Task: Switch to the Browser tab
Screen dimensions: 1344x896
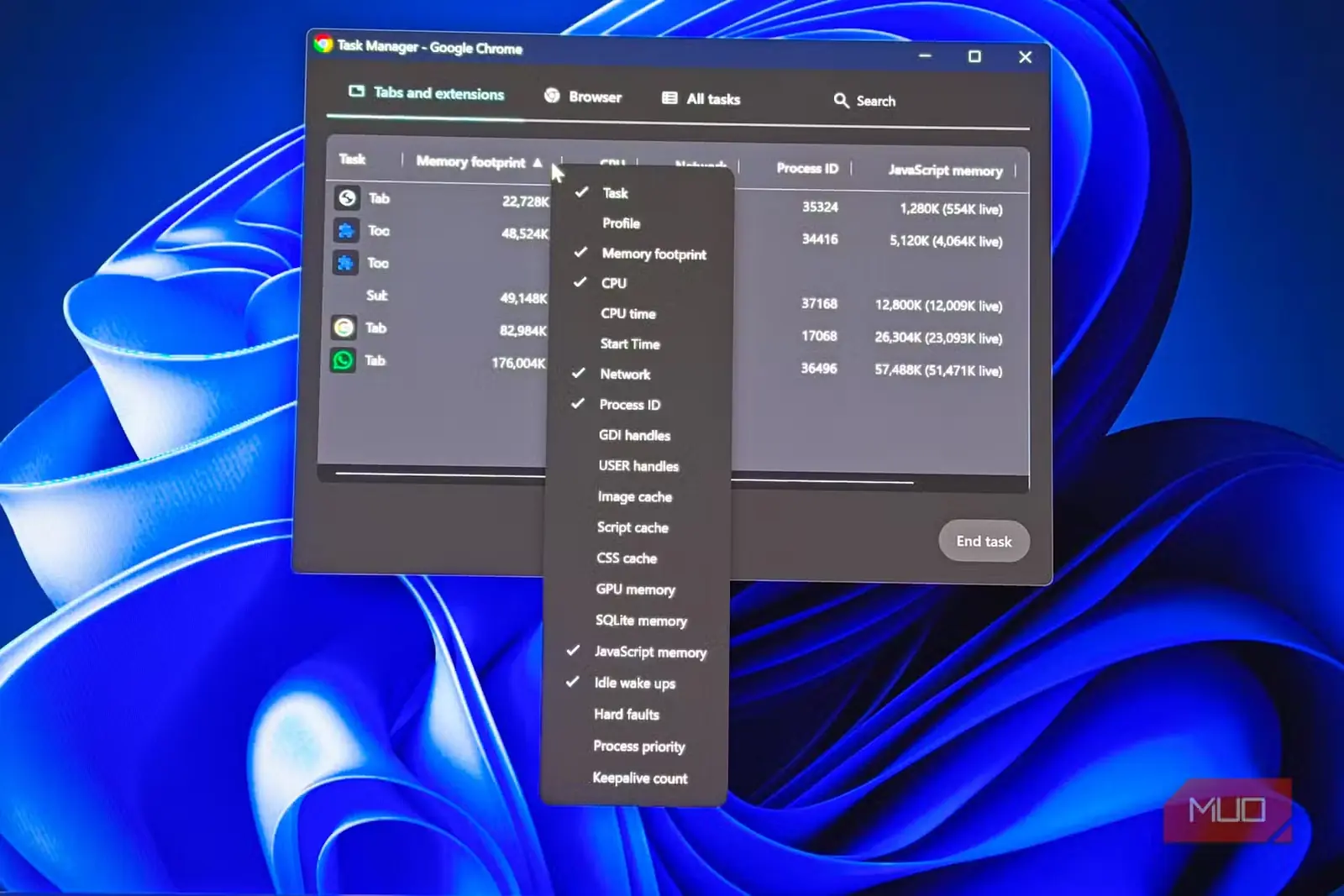Action: pyautogui.click(x=583, y=97)
